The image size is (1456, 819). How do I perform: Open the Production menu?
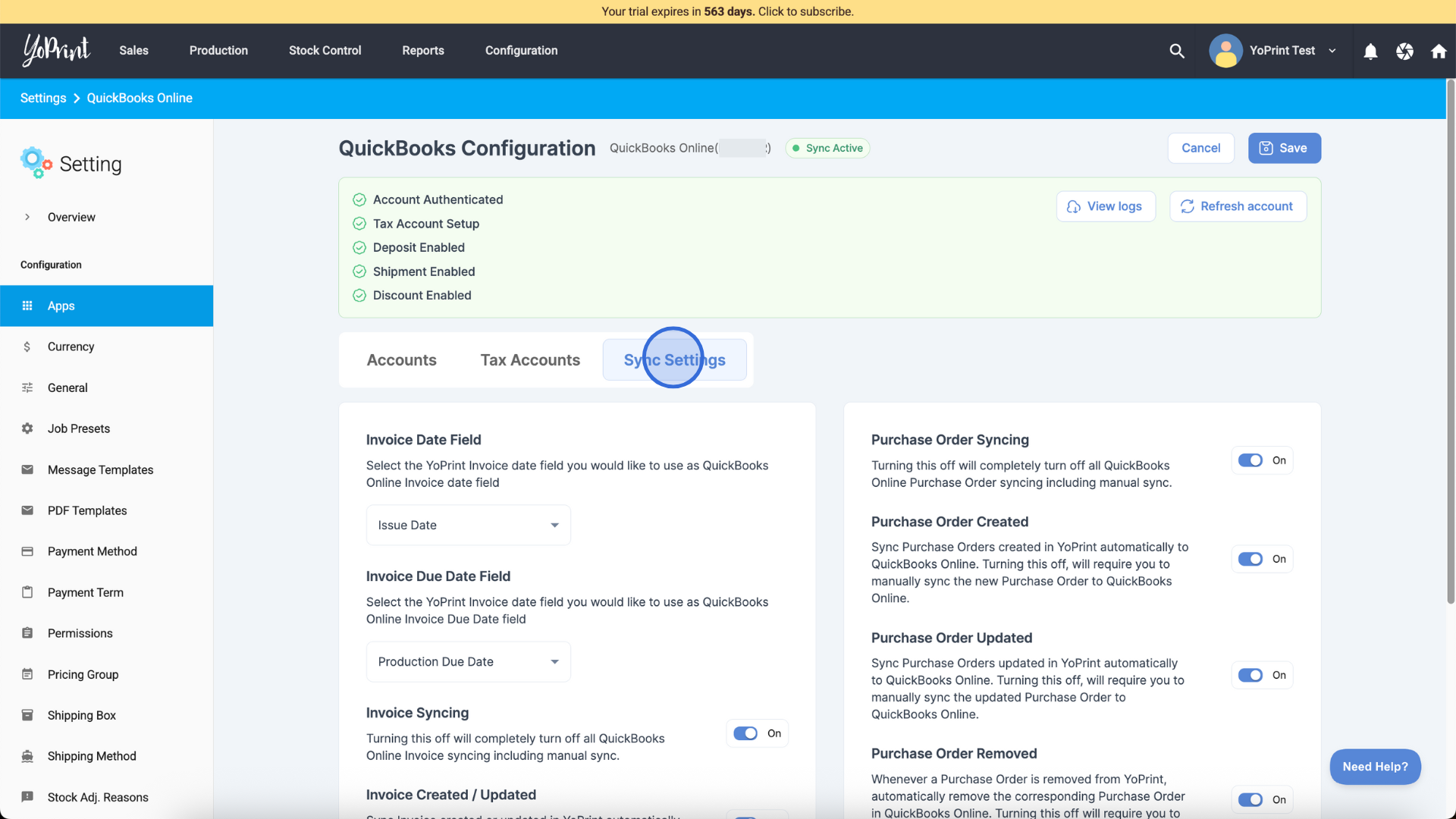point(218,51)
